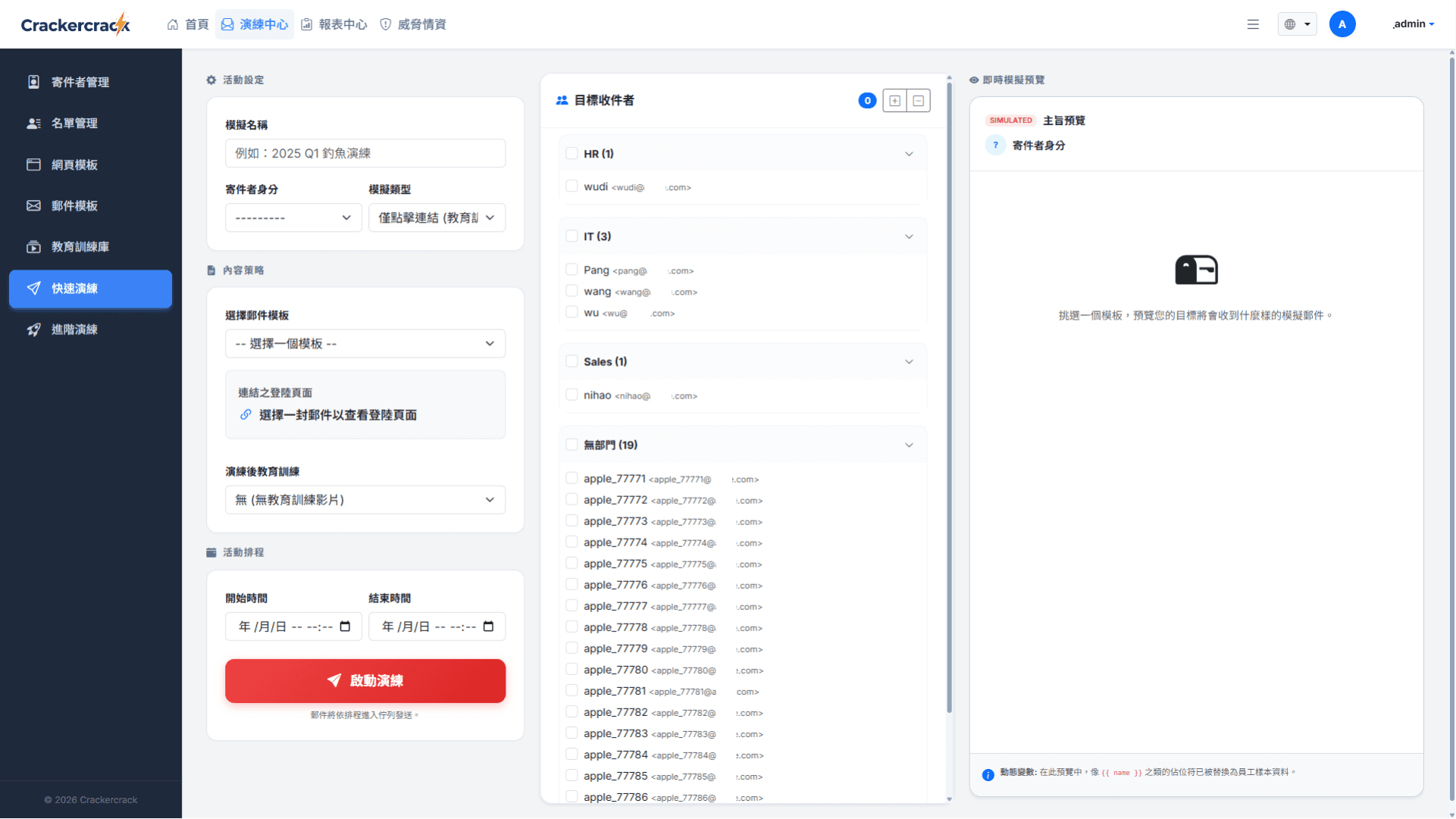Open 威脅情資 tab
Image resolution: width=1456 pixels, height=819 pixels.
point(413,24)
